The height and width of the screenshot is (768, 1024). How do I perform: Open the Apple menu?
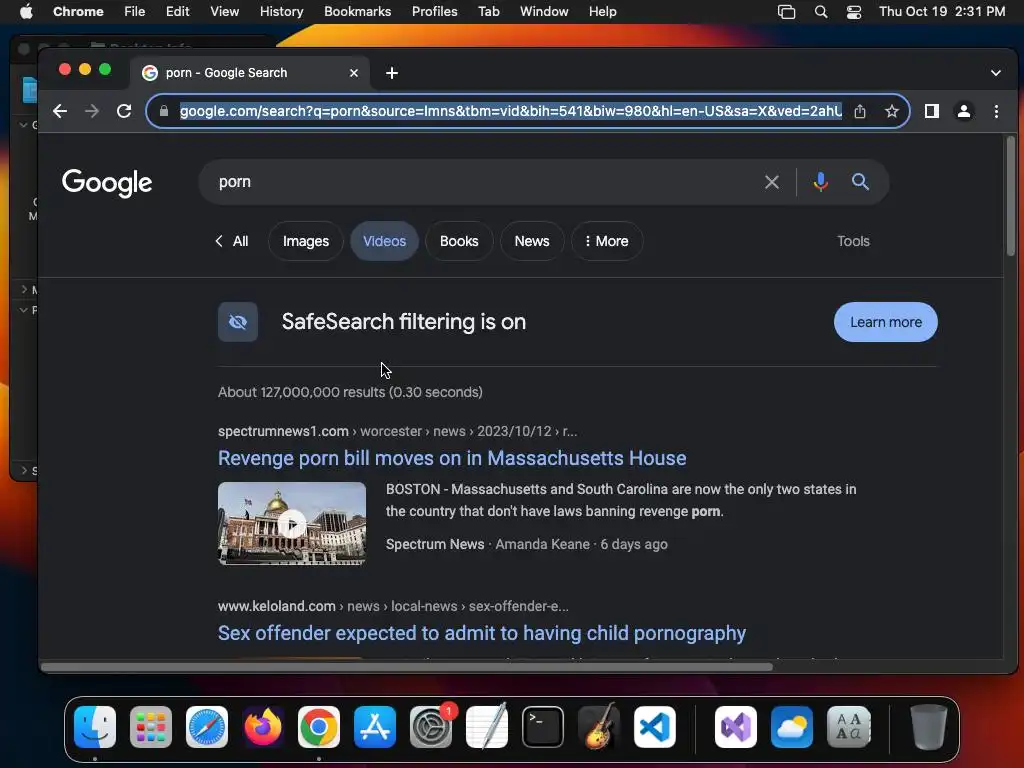pyautogui.click(x=26, y=12)
